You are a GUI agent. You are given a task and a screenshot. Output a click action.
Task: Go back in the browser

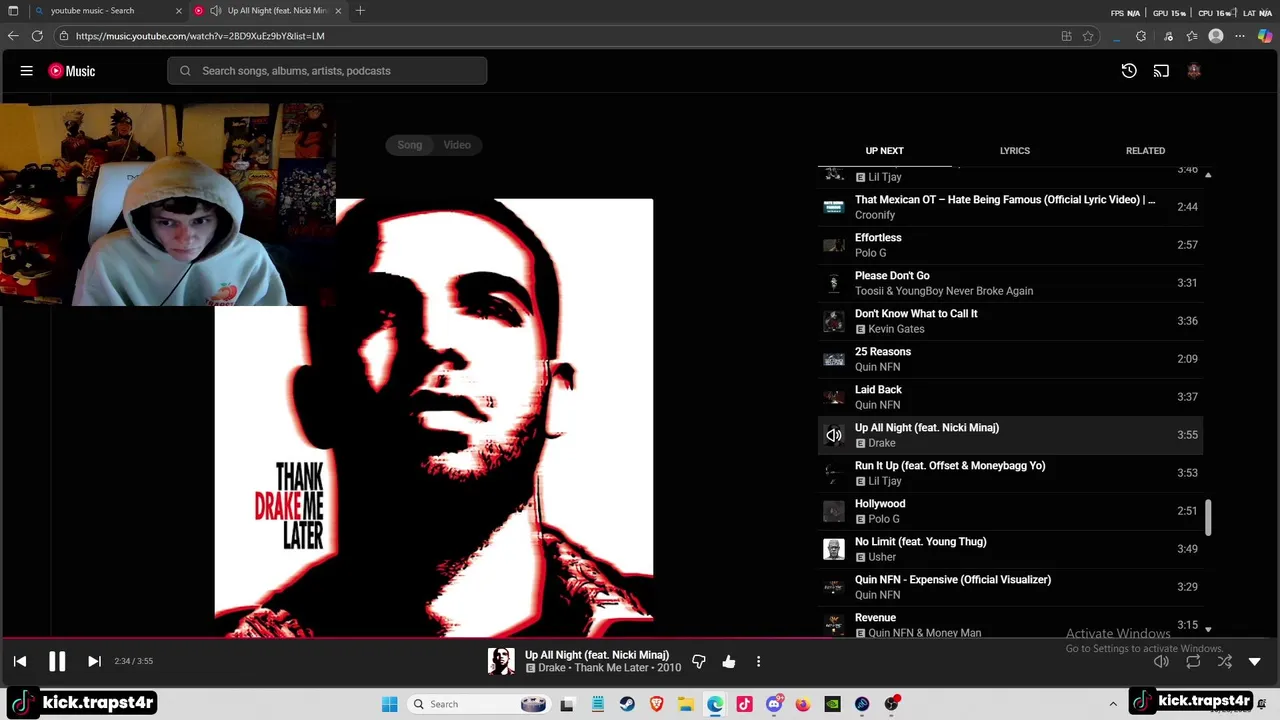pyautogui.click(x=13, y=36)
